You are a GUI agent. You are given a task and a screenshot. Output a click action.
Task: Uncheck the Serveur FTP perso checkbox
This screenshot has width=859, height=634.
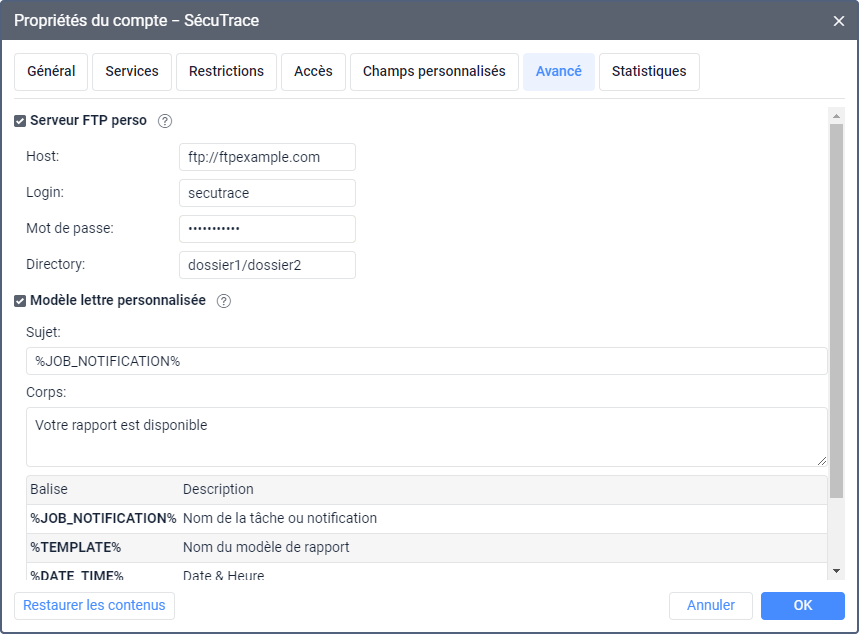pos(20,121)
